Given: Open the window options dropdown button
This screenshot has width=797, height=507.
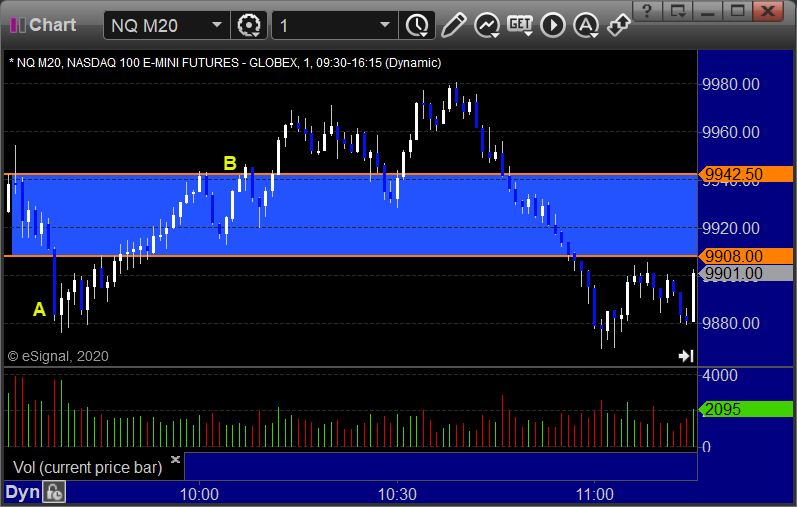Looking at the screenshot, I should click(x=678, y=11).
